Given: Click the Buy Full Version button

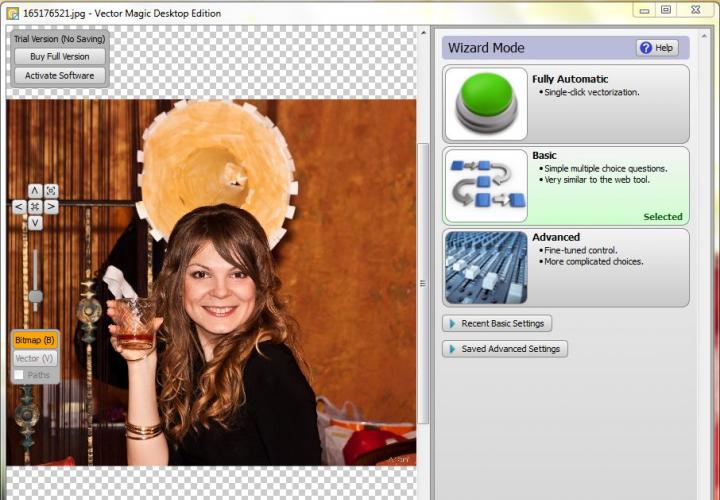Looking at the screenshot, I should point(59,57).
